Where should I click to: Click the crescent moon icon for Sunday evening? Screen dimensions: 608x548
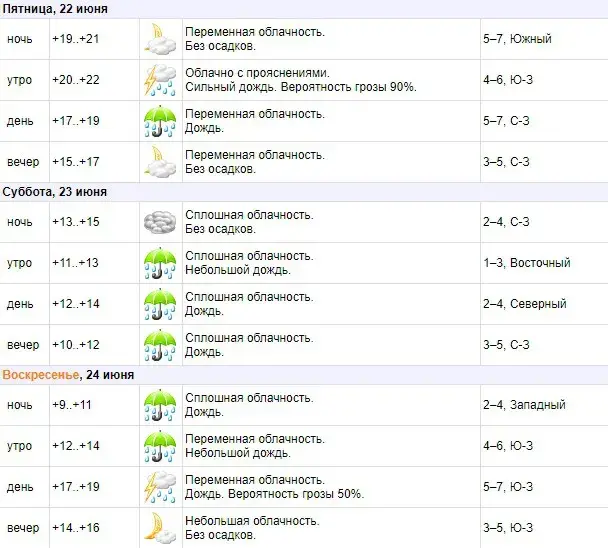pyautogui.click(x=160, y=528)
